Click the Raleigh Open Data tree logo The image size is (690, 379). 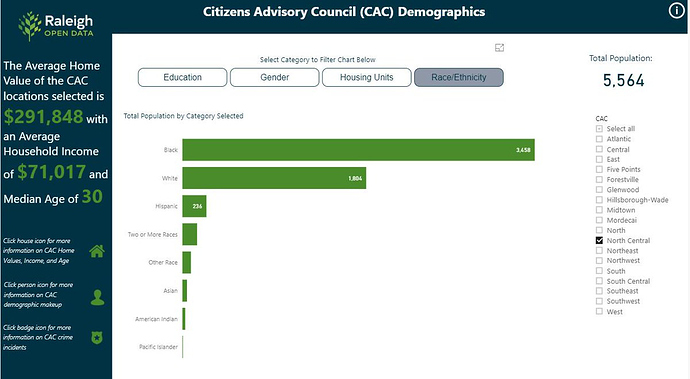(x=29, y=26)
